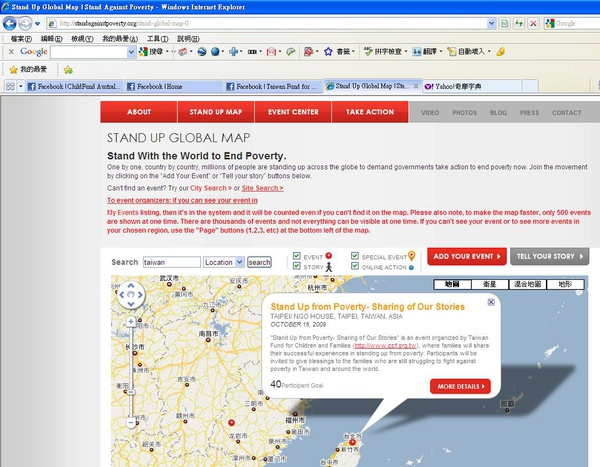
Task: Click the ADD YOUR EVENT button
Action: click(467, 256)
